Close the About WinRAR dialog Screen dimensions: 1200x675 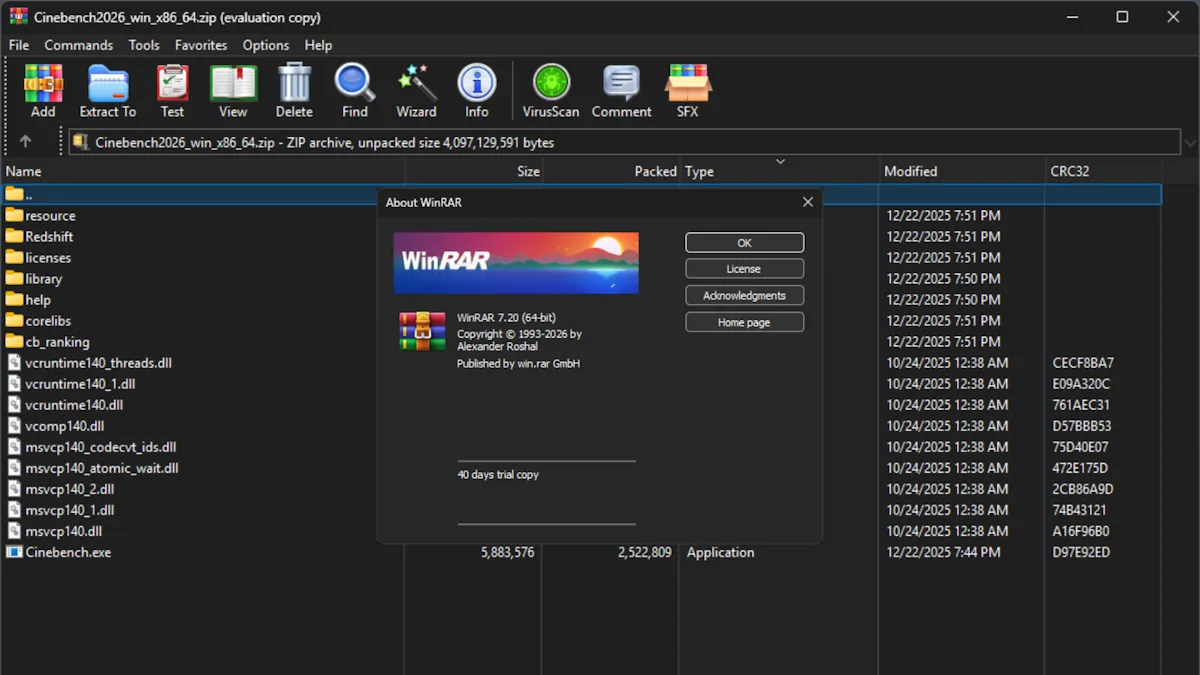808,202
